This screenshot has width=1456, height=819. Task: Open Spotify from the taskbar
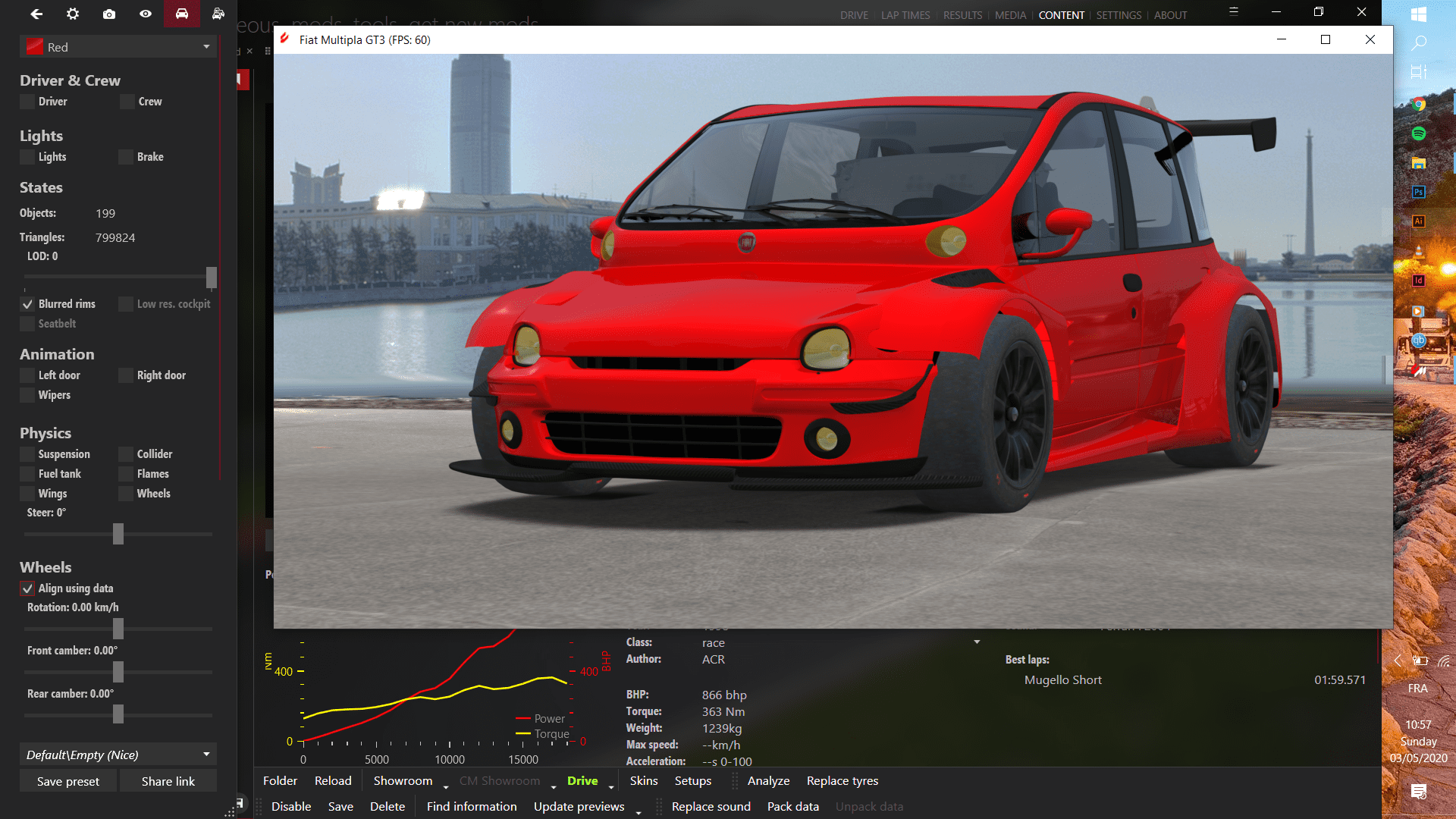tap(1419, 133)
